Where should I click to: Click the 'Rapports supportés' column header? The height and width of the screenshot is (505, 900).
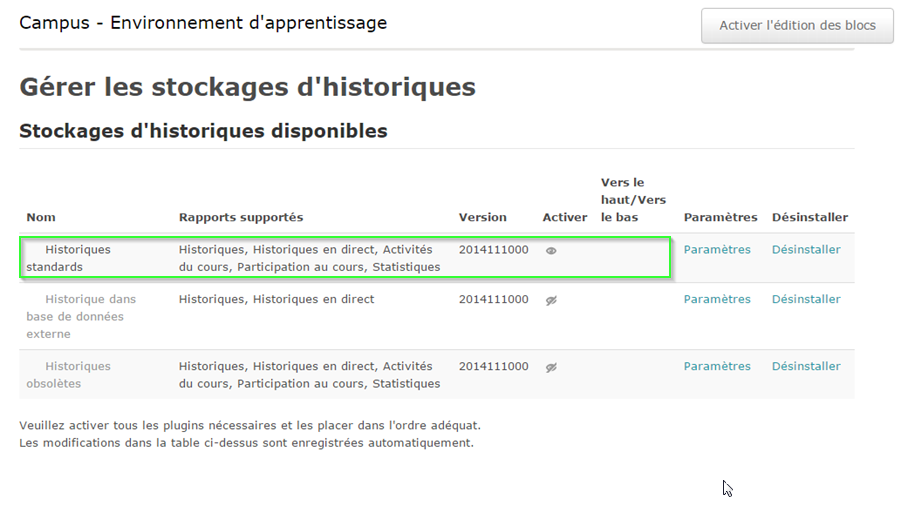[x=240, y=217]
